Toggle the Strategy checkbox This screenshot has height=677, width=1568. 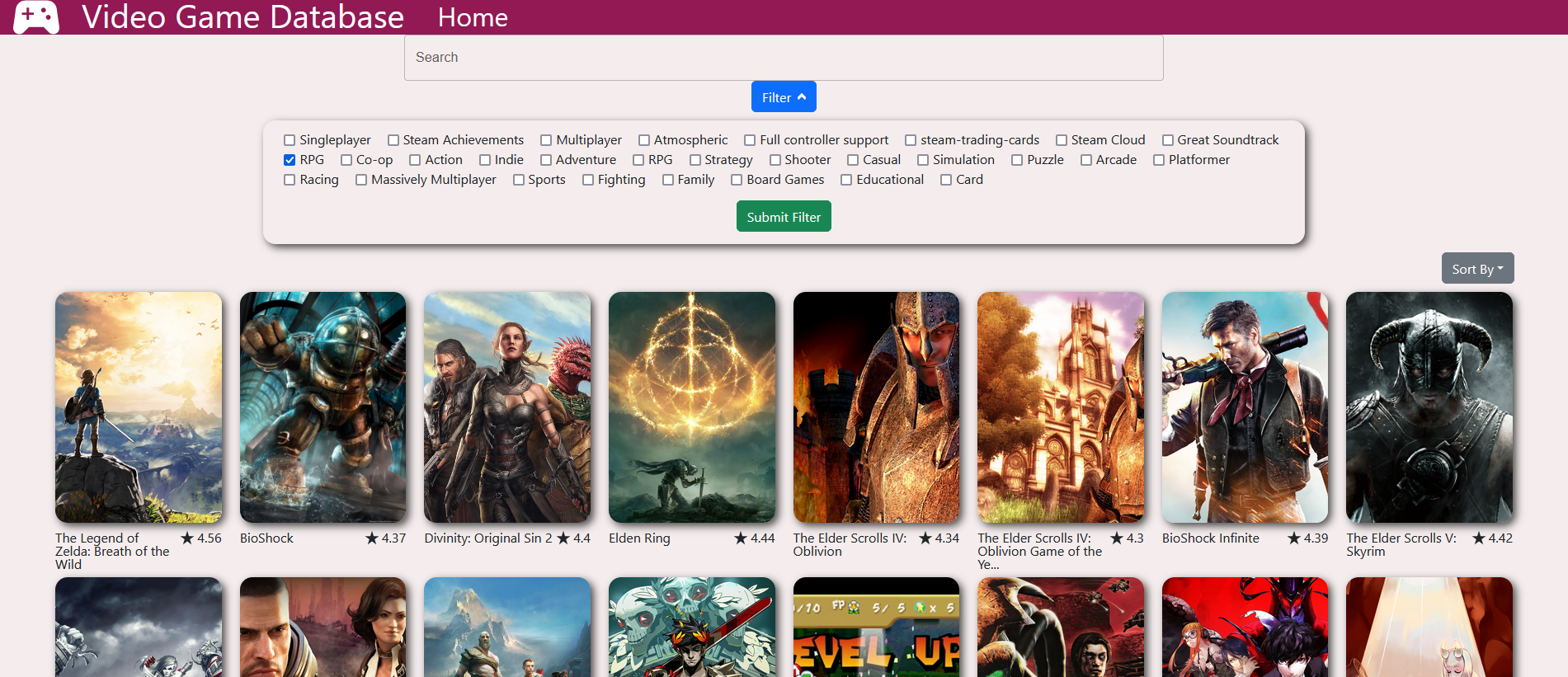(x=695, y=160)
